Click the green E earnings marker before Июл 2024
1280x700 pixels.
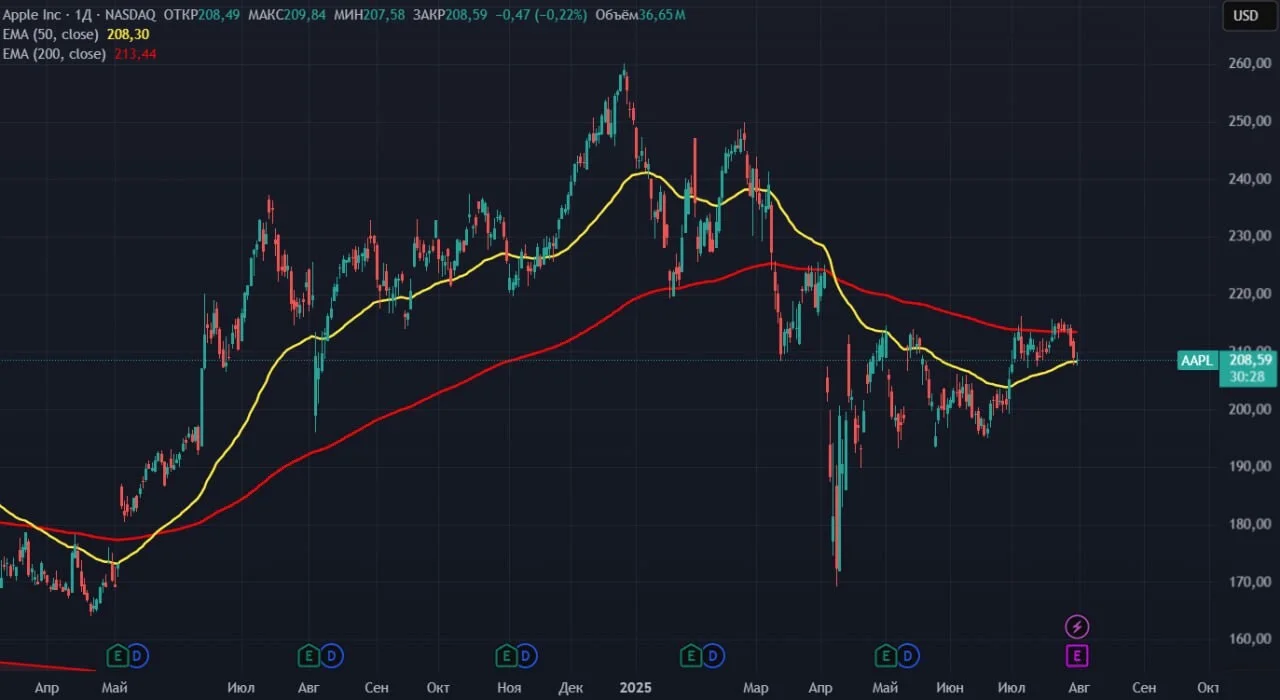tap(117, 656)
